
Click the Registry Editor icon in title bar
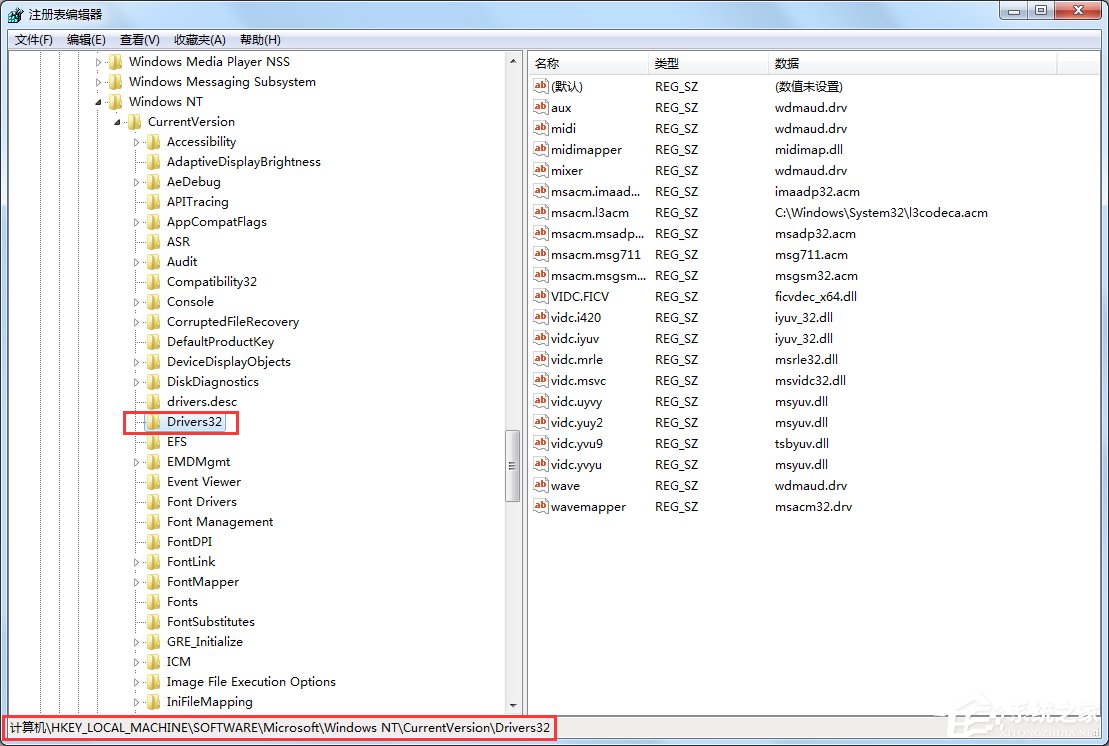(x=15, y=10)
